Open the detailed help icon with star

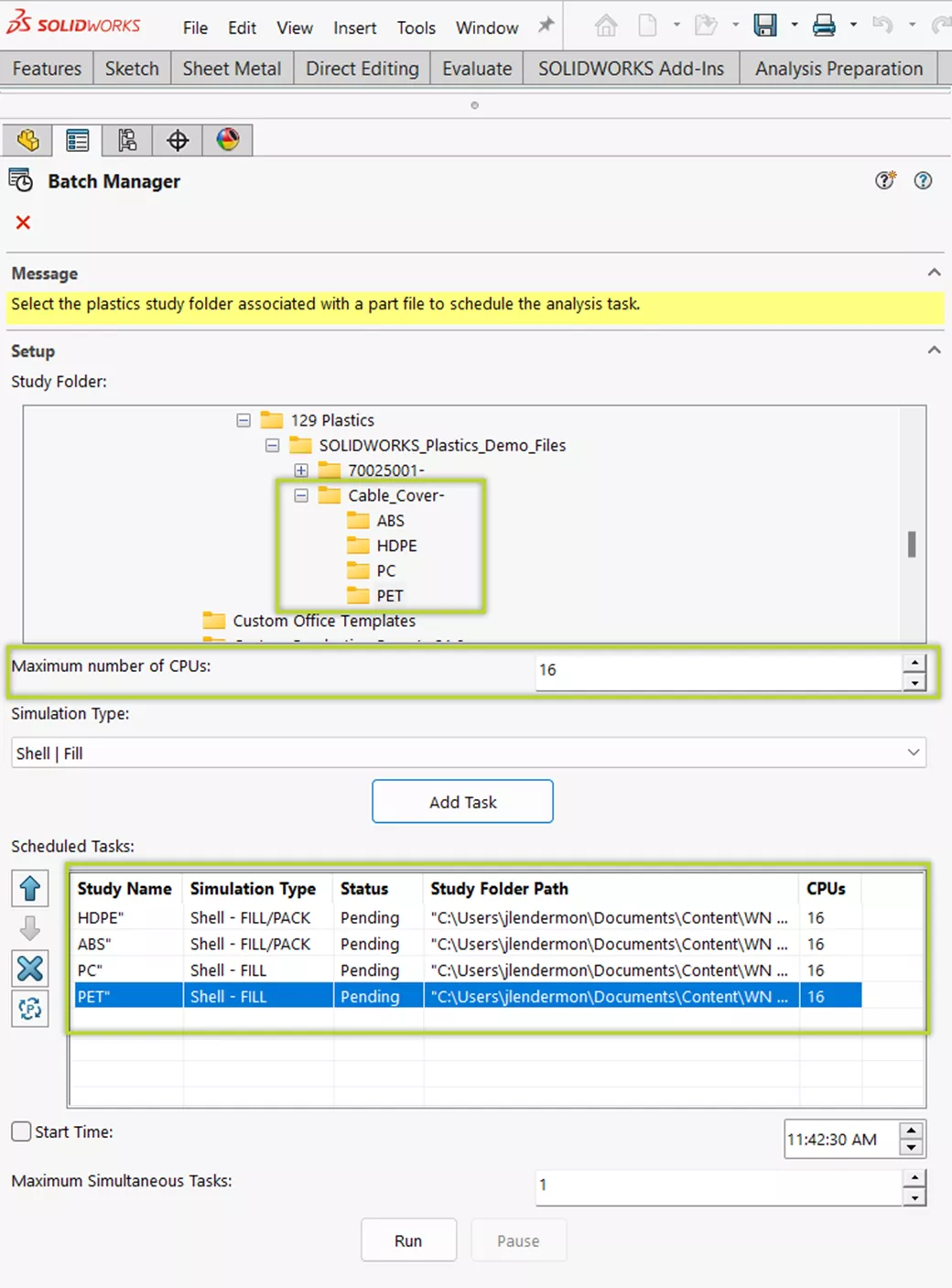coord(885,180)
